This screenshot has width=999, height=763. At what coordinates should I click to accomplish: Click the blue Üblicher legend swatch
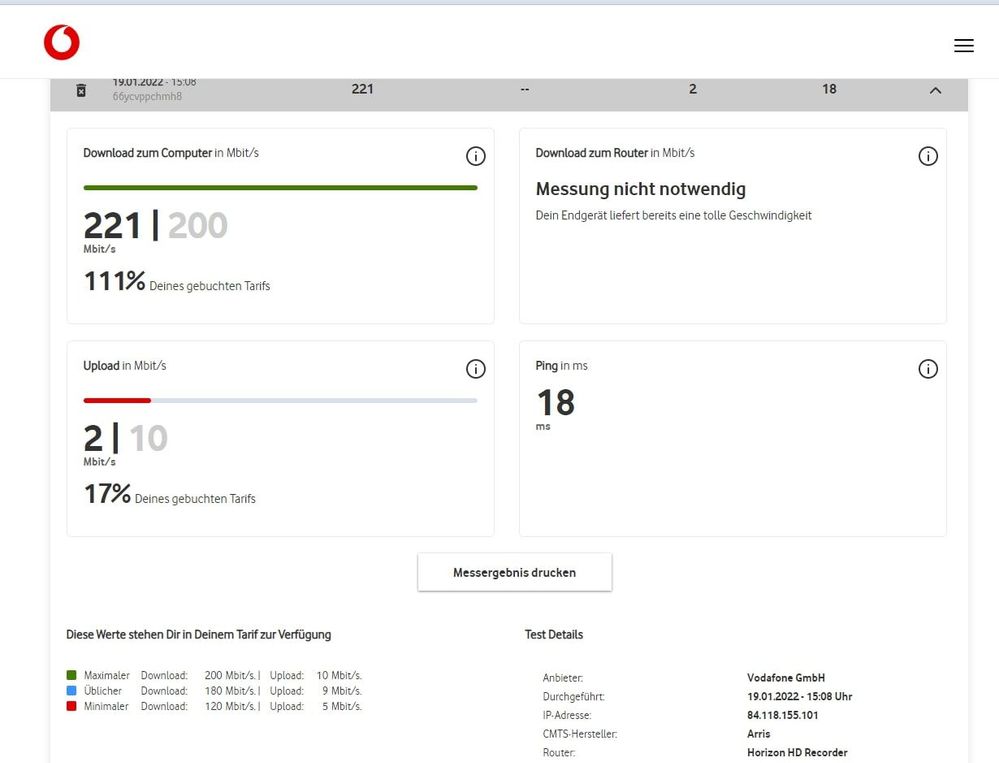[71, 690]
